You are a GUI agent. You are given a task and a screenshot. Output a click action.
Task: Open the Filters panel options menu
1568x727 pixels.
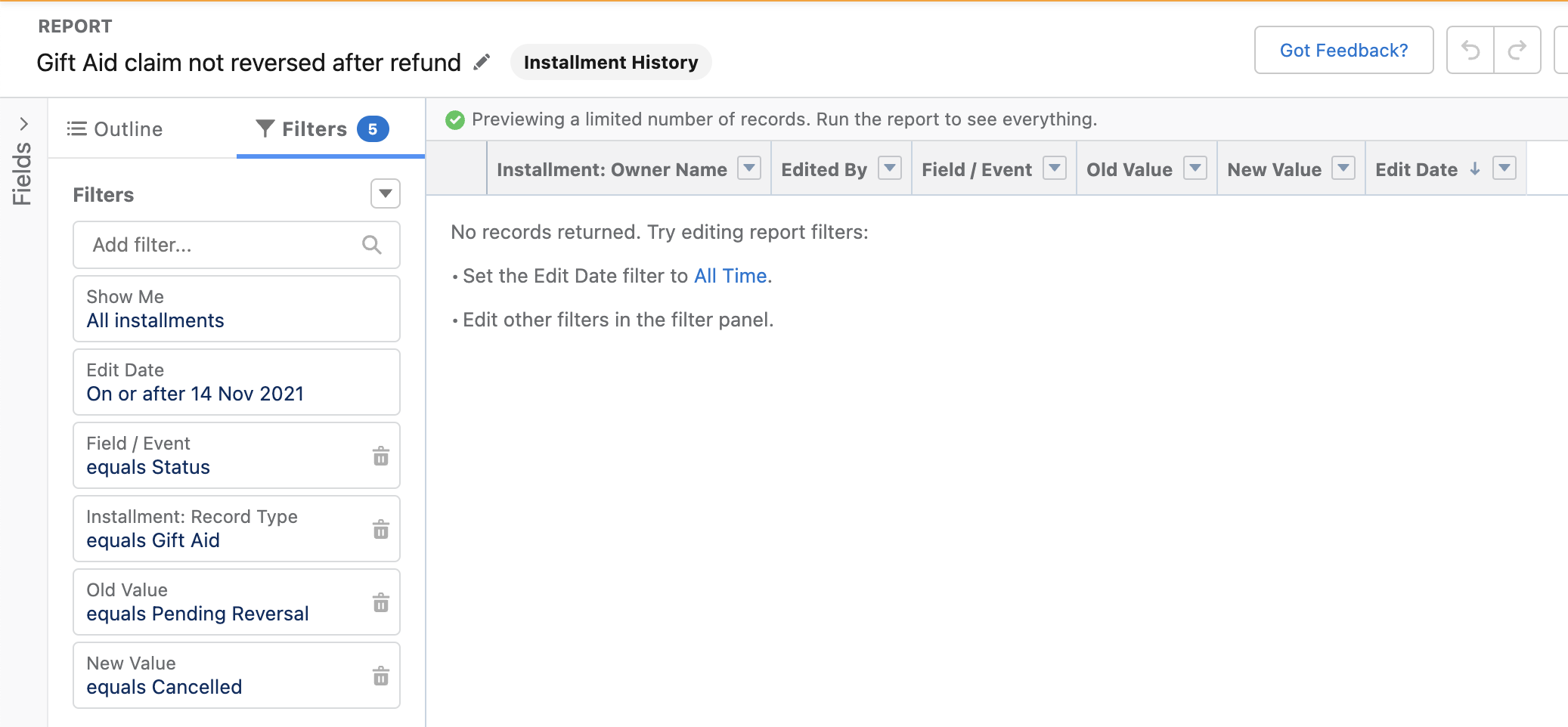tap(385, 194)
